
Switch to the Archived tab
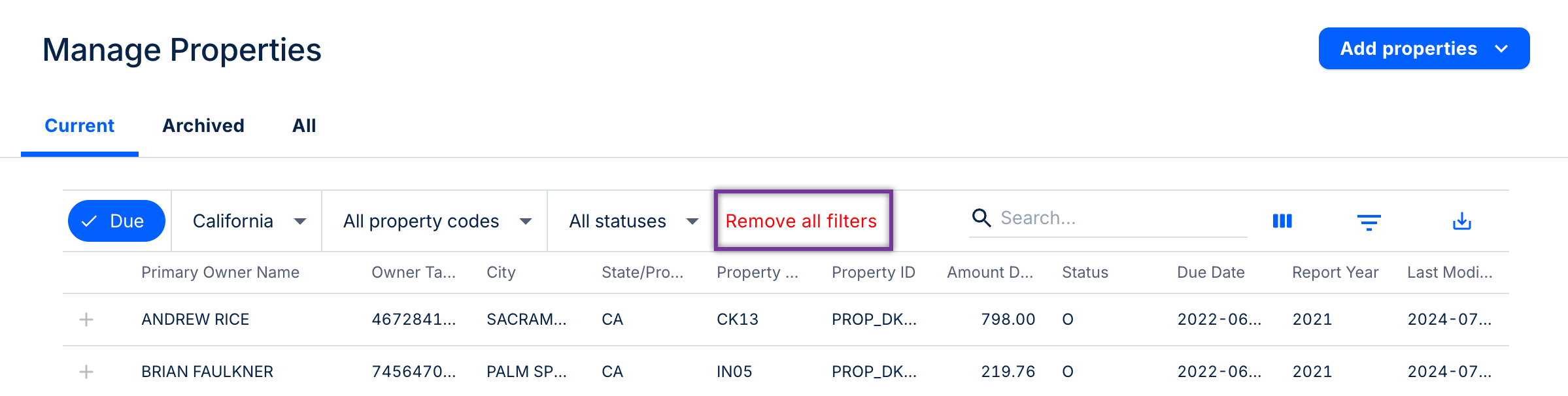pyautogui.click(x=203, y=125)
